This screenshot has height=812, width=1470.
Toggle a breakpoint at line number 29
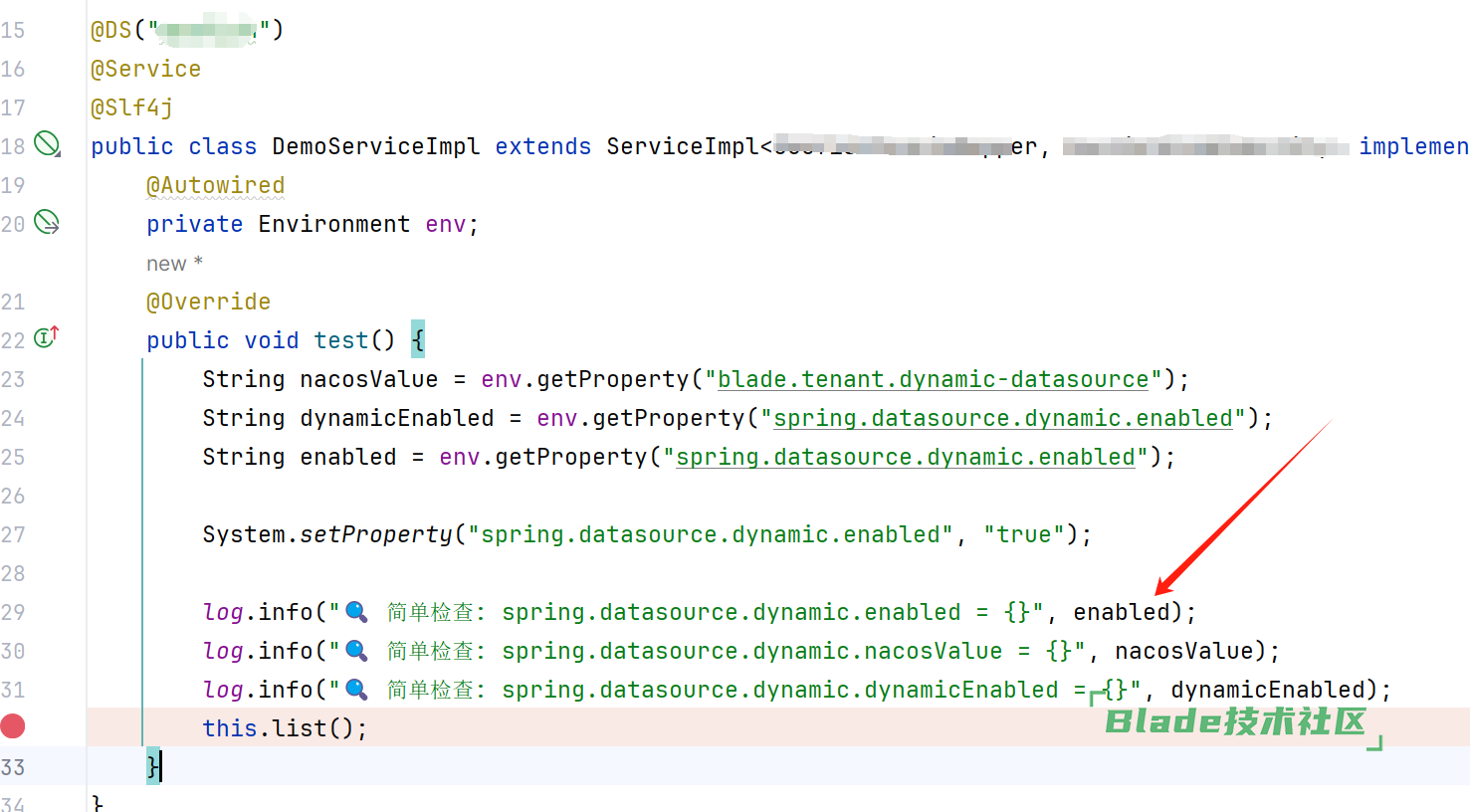click(x=13, y=612)
